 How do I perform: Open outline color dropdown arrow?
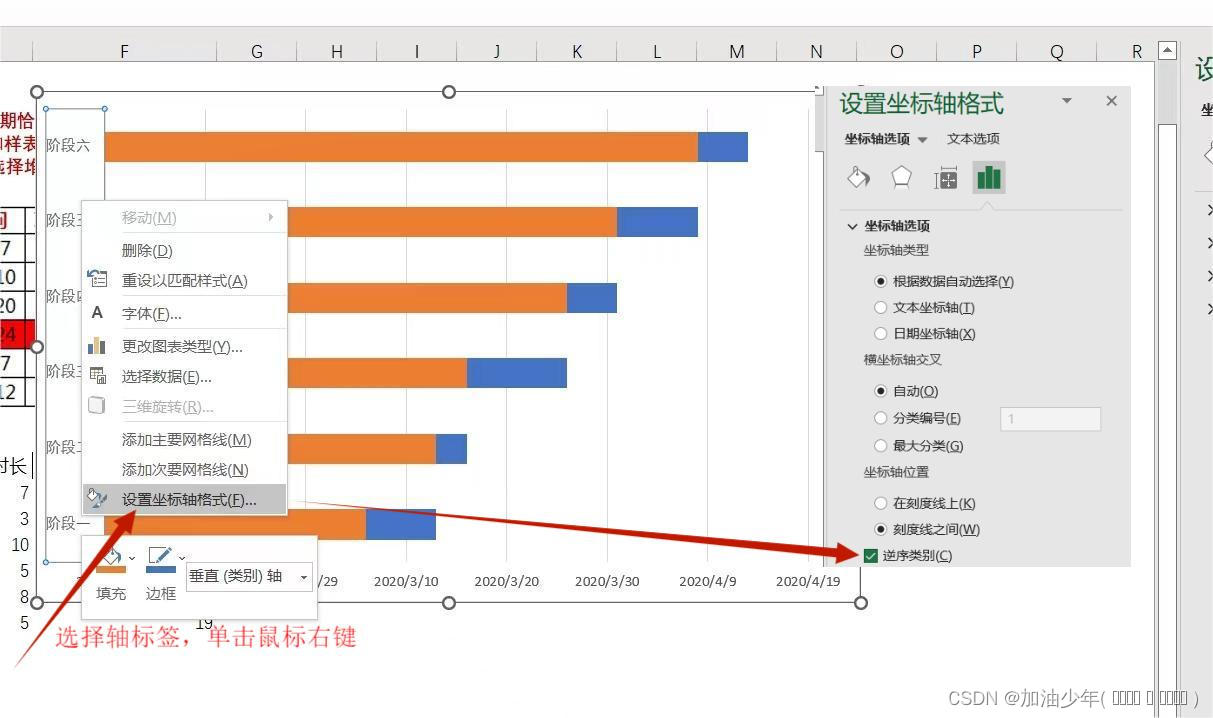click(x=181, y=558)
